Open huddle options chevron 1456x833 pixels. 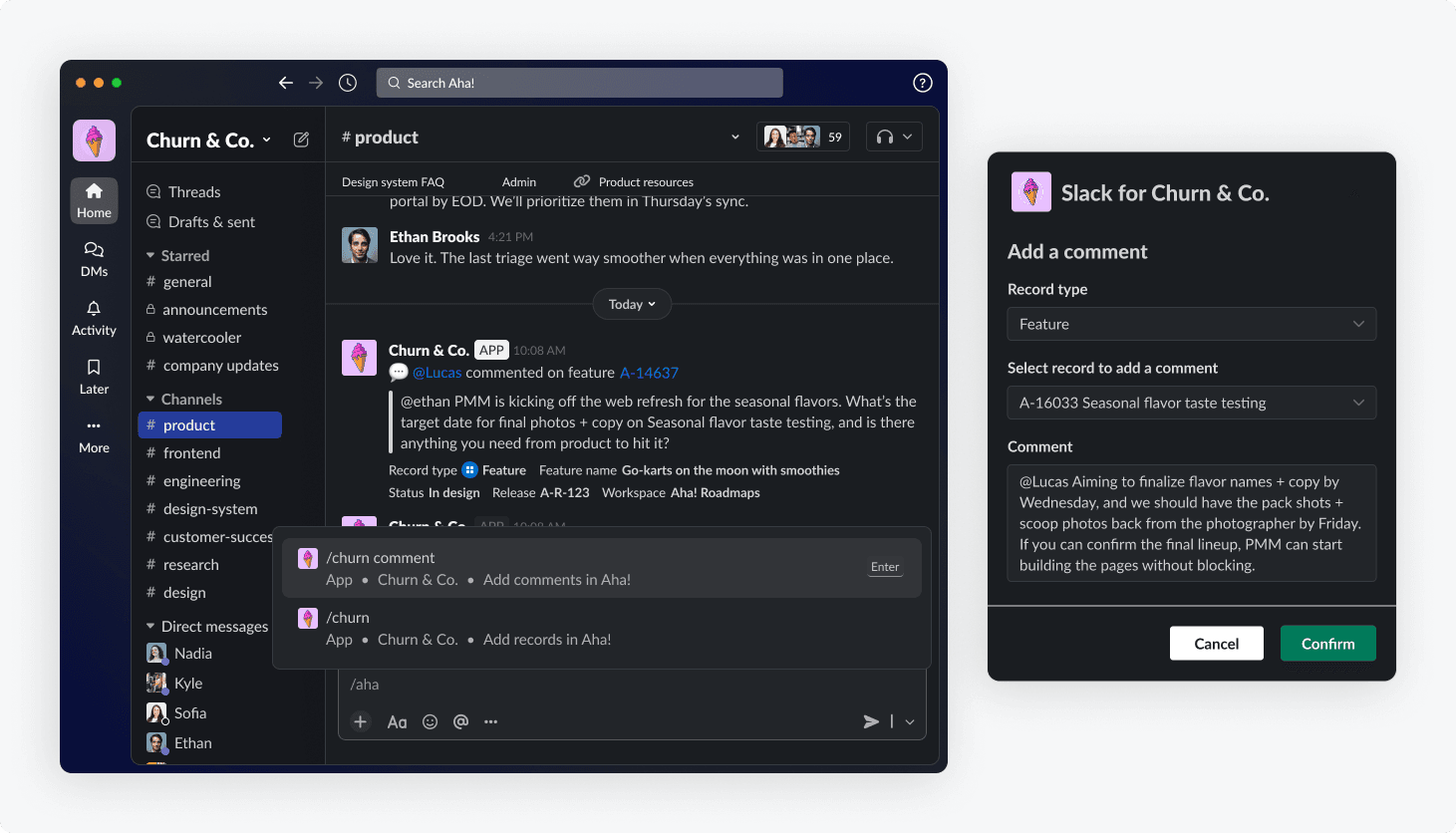(908, 137)
